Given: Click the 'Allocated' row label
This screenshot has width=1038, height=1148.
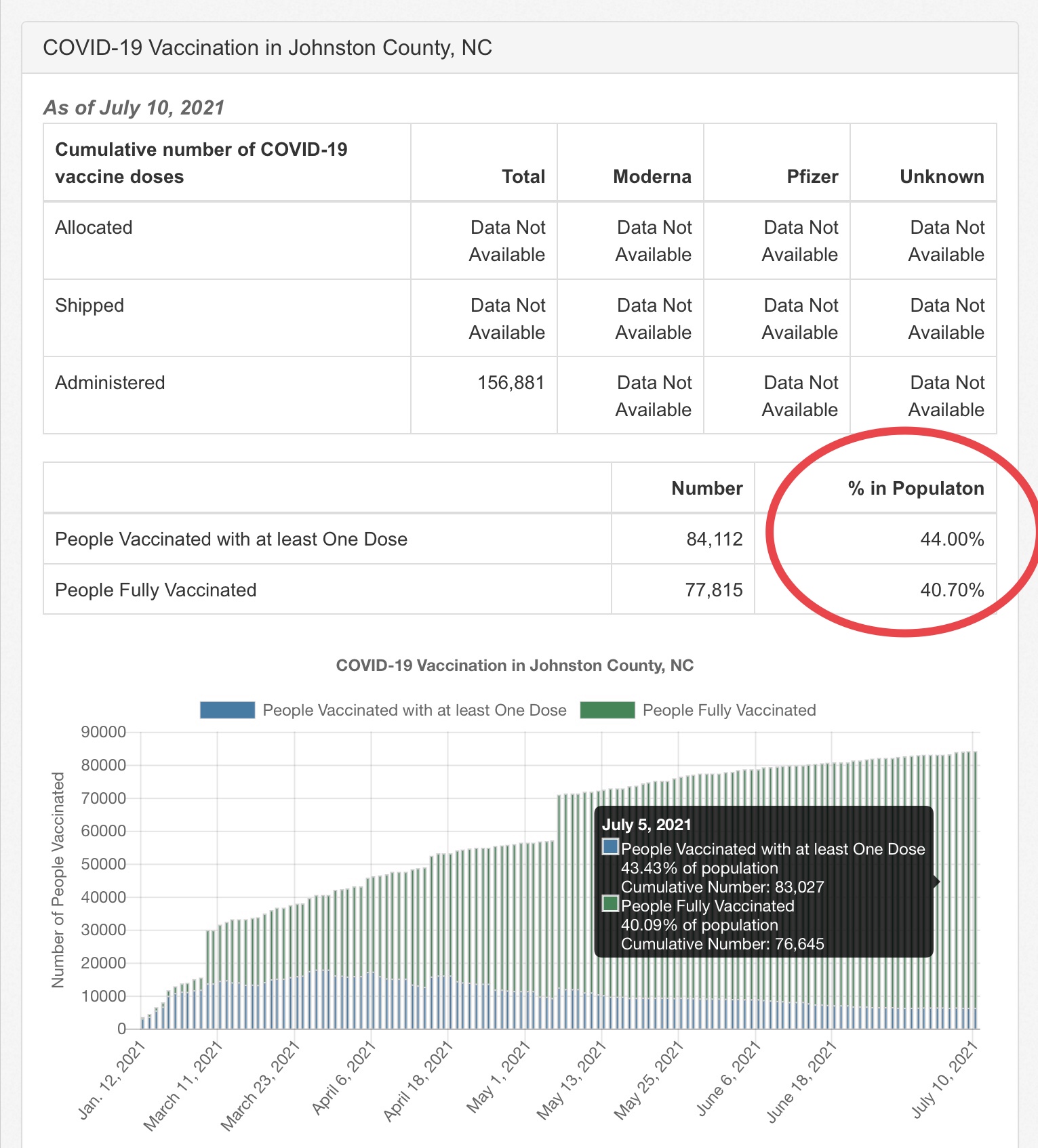Looking at the screenshot, I should coord(94,228).
